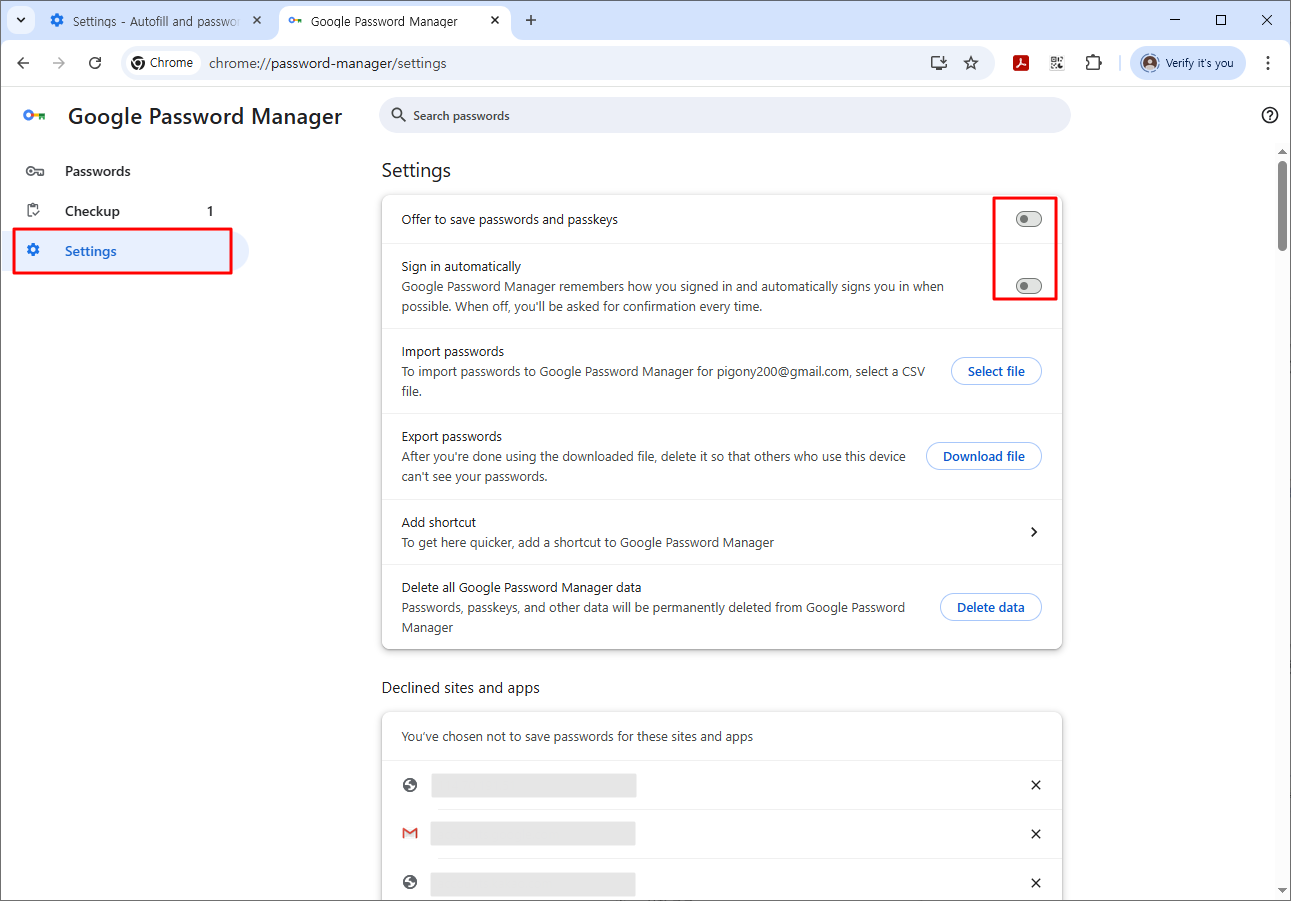Click the address bar URL

pos(328,63)
